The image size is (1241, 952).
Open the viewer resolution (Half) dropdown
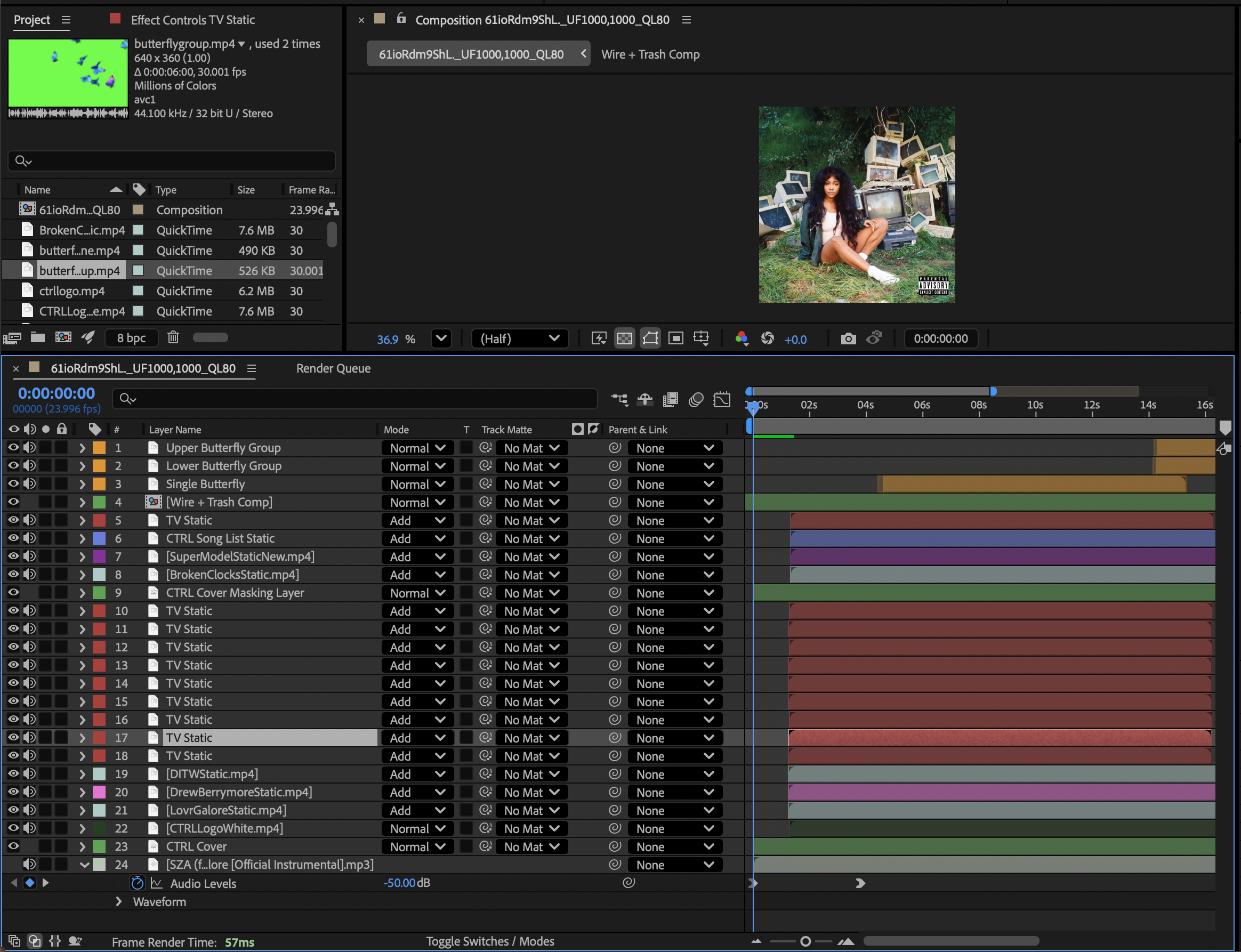click(x=520, y=339)
